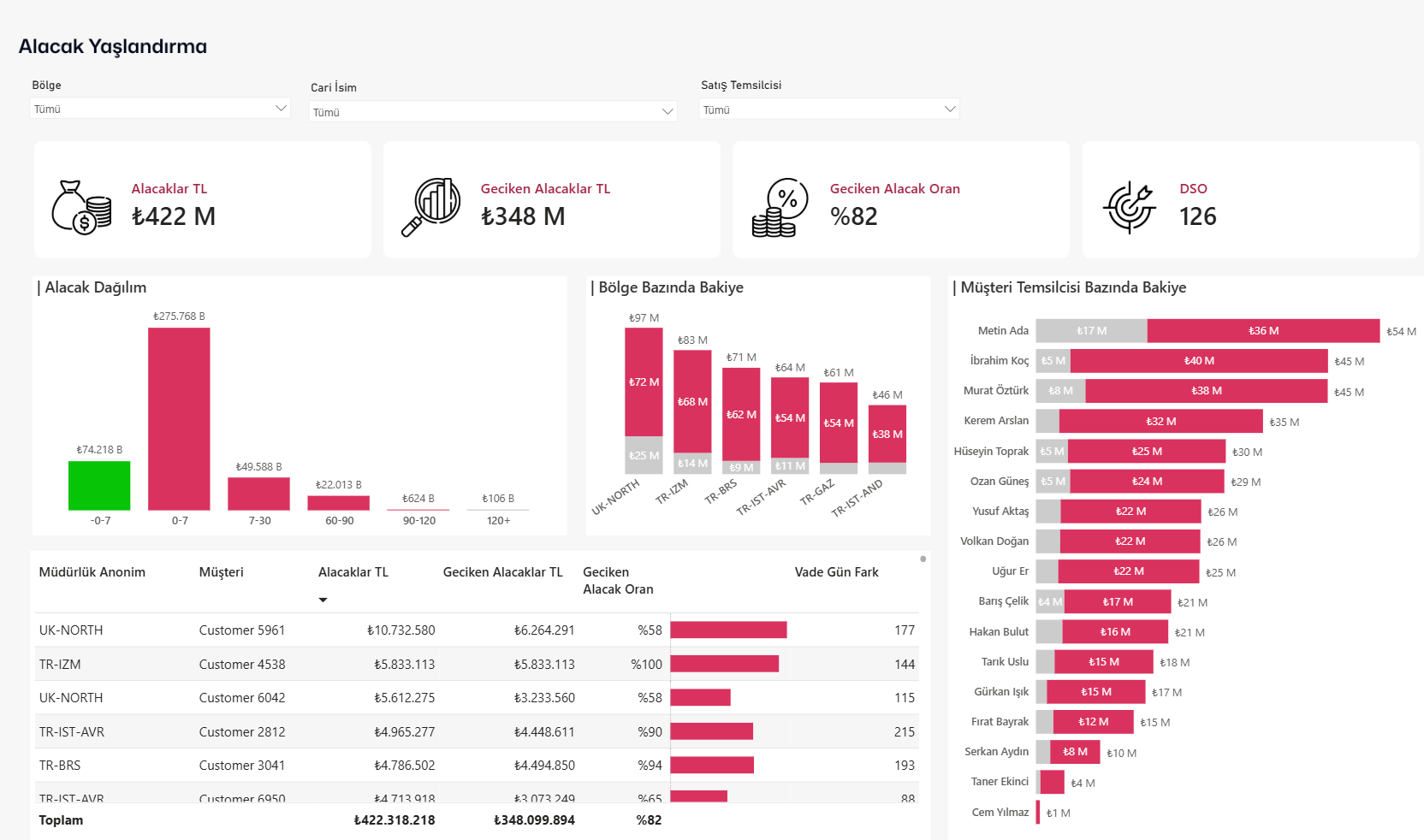Click the Customer 6042 table cell
This screenshot has height=840, width=1424.
coord(242,698)
